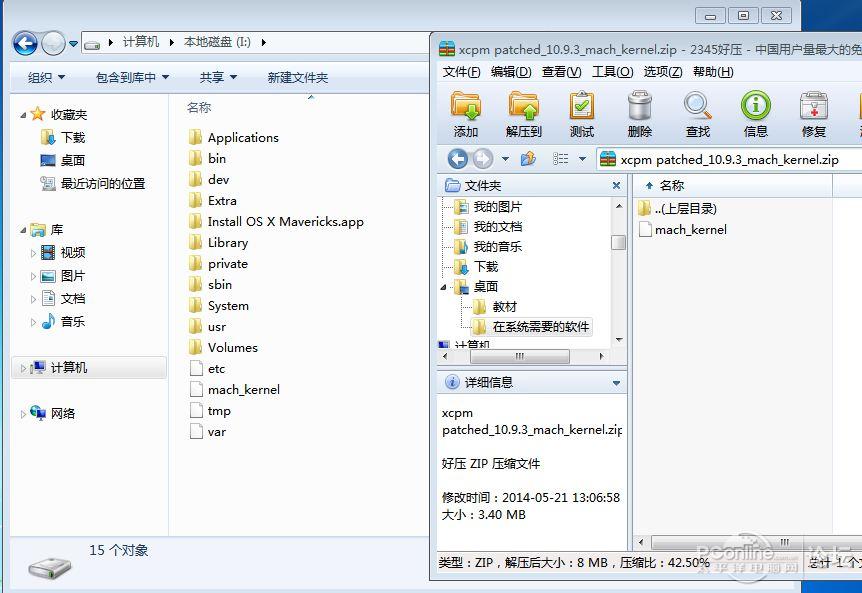The height and width of the screenshot is (593, 862).
Task: Select 网络 in Explorer navigation pane
Action: coord(63,413)
